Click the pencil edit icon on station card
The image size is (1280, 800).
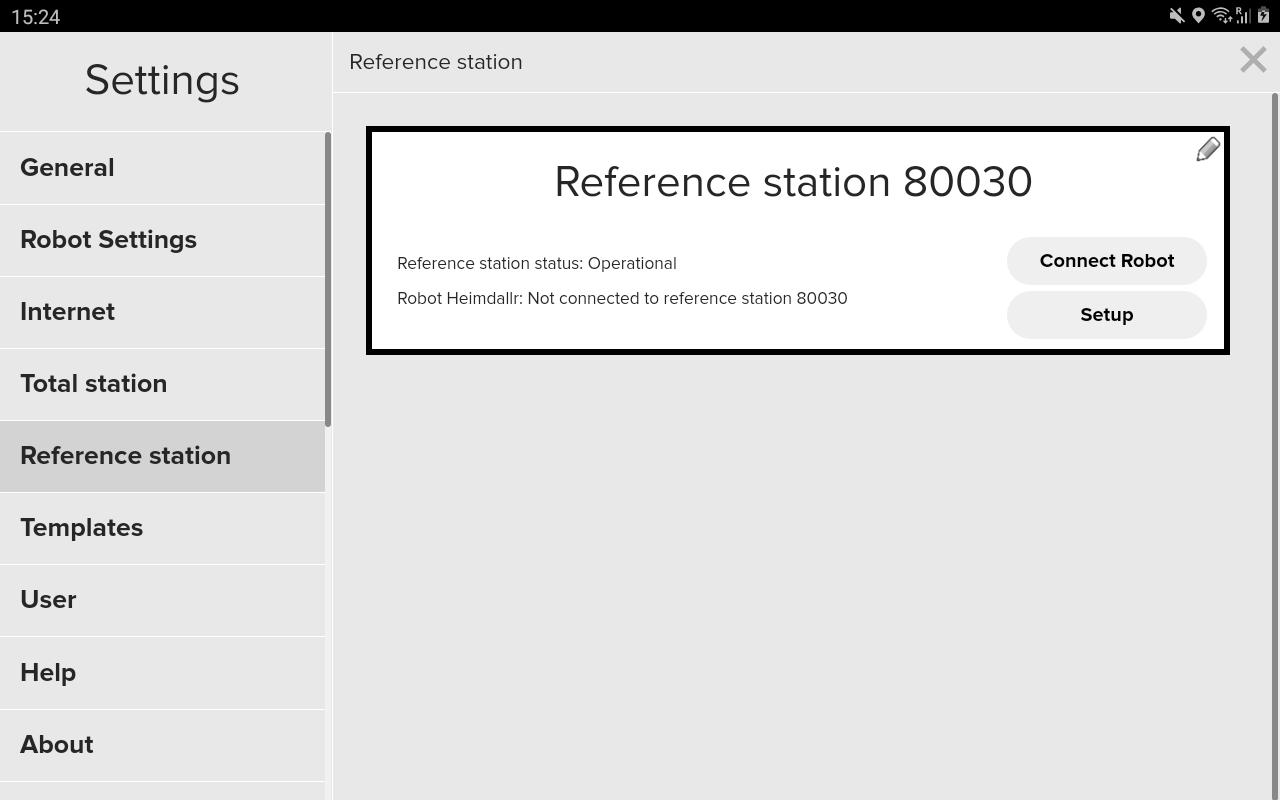tap(1207, 150)
